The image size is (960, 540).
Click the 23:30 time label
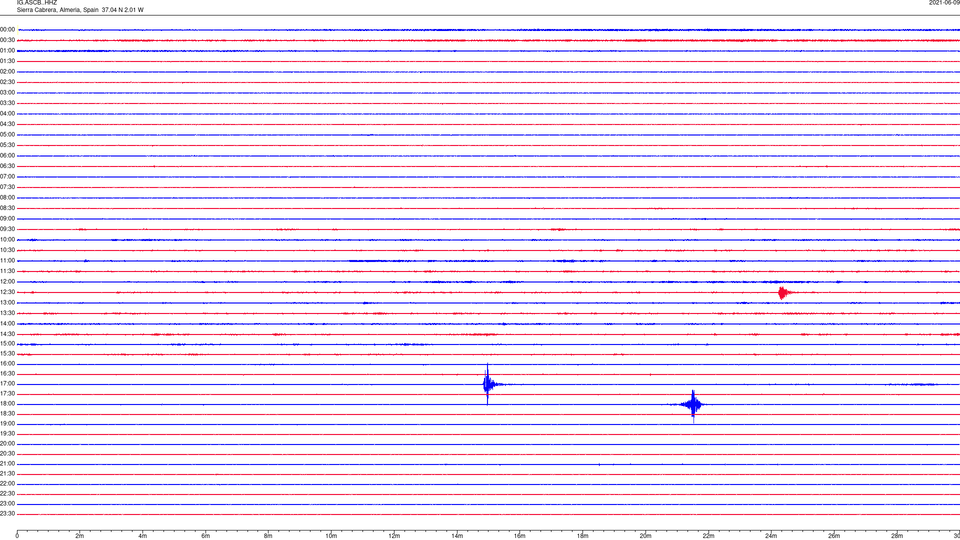7,514
